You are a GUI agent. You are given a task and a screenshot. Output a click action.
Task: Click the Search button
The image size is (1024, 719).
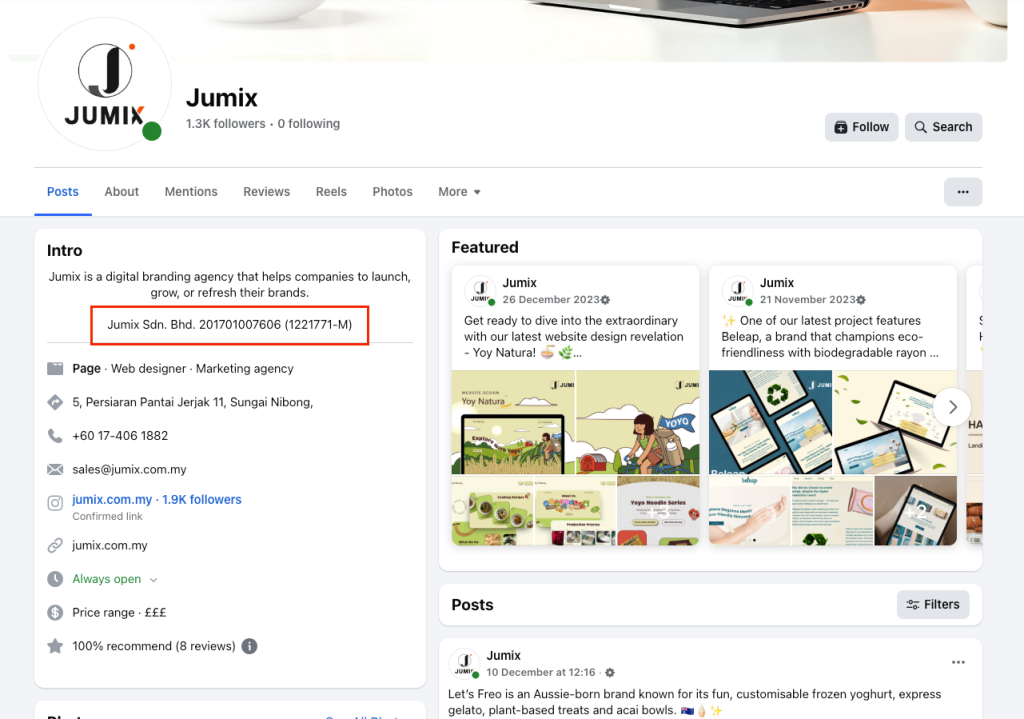[x=943, y=127]
